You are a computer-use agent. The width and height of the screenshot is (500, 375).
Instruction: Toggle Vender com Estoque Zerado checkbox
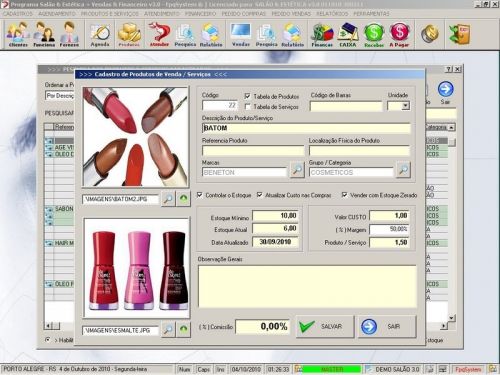point(344,195)
